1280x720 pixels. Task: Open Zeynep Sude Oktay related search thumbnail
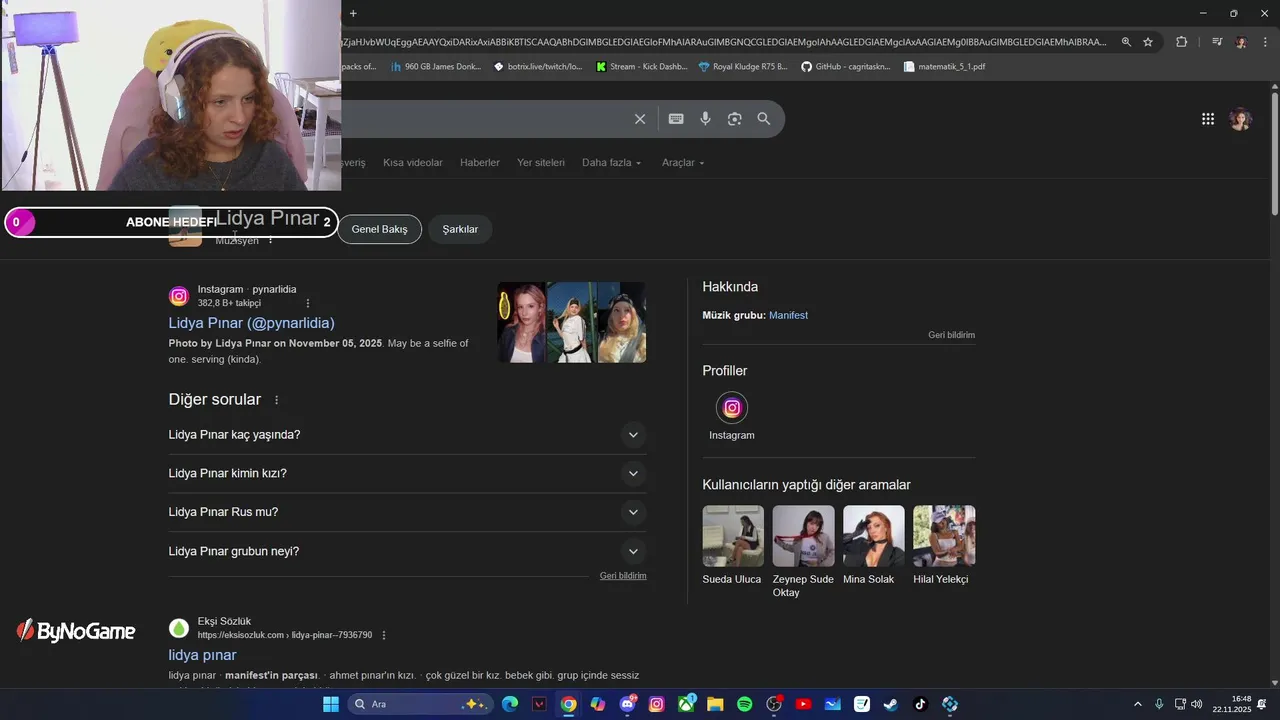click(803, 536)
